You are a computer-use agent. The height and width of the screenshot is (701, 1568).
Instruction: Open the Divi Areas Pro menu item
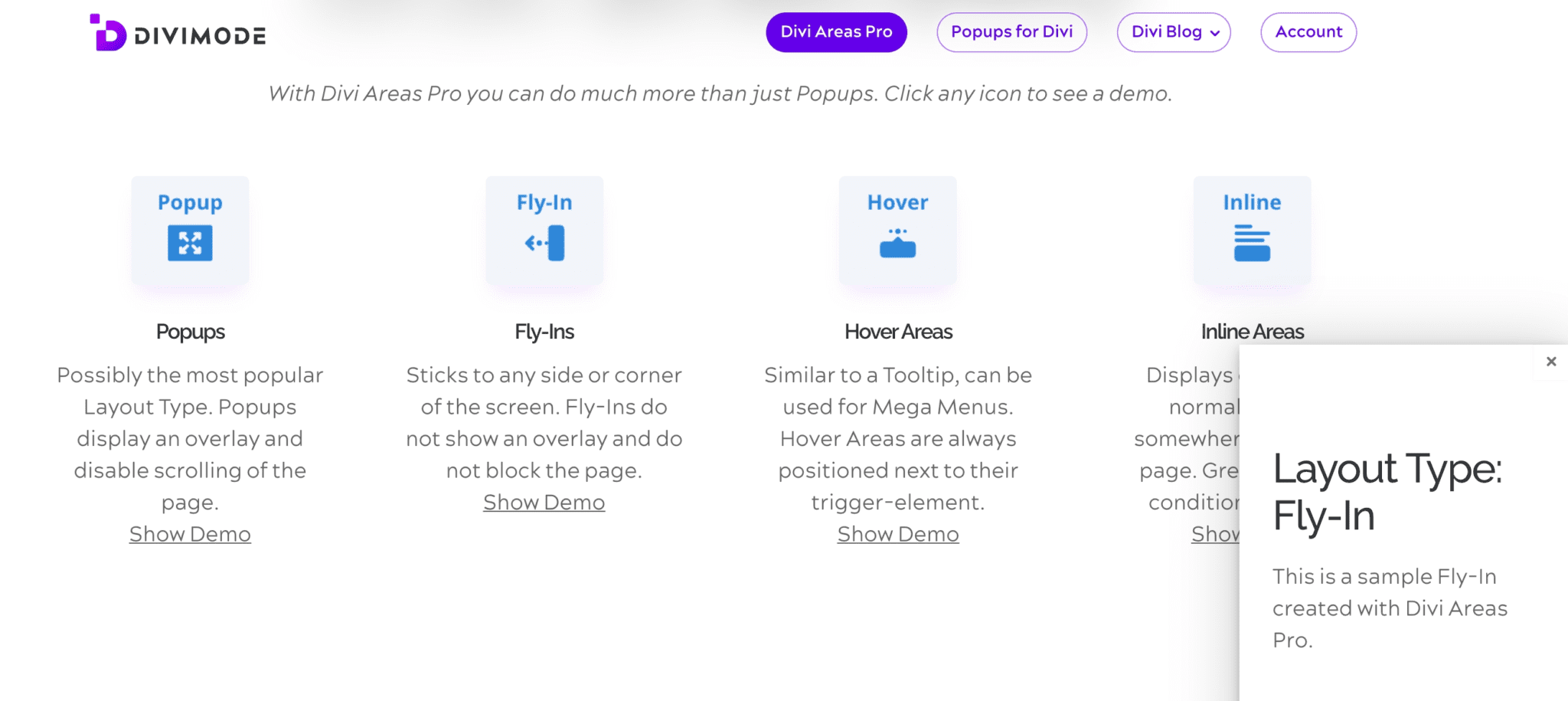(x=836, y=32)
